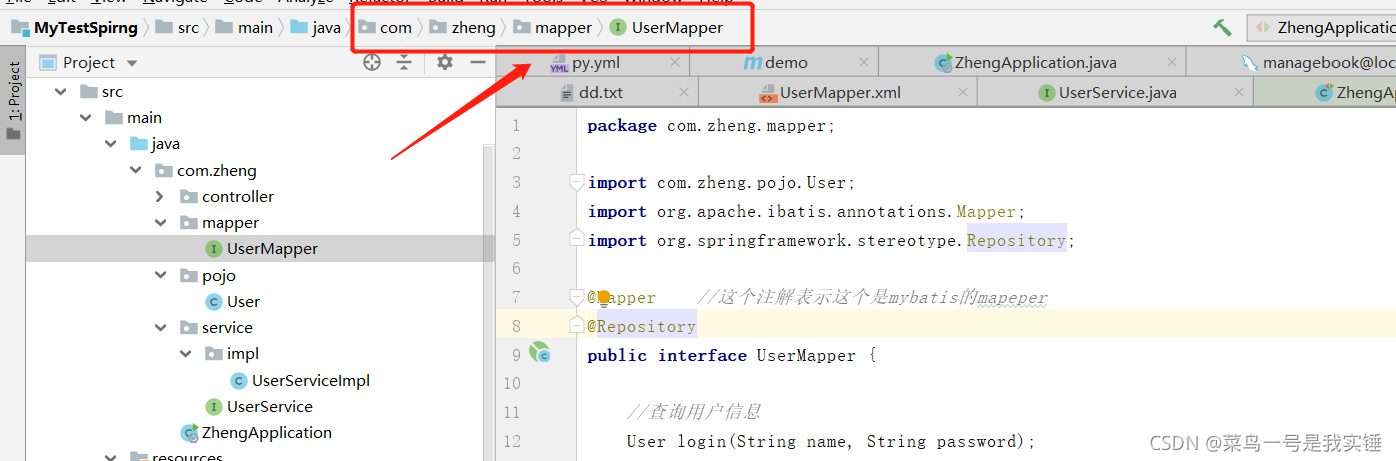
Task: Select the User class in project tree
Action: tap(243, 301)
